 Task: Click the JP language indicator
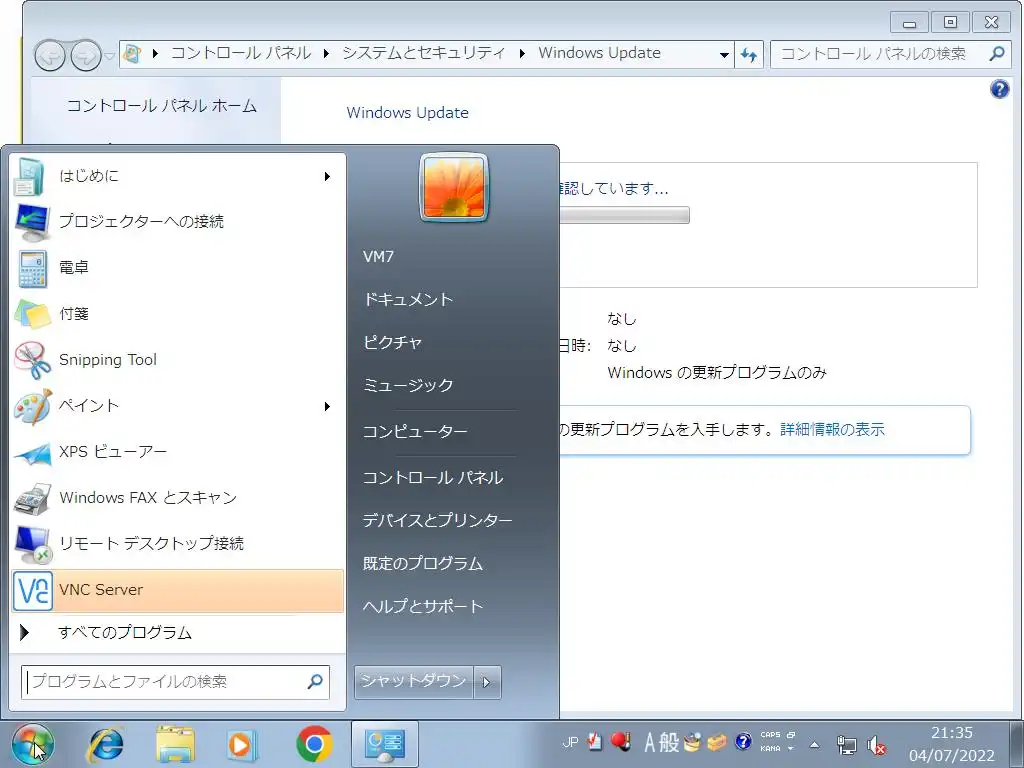point(570,743)
